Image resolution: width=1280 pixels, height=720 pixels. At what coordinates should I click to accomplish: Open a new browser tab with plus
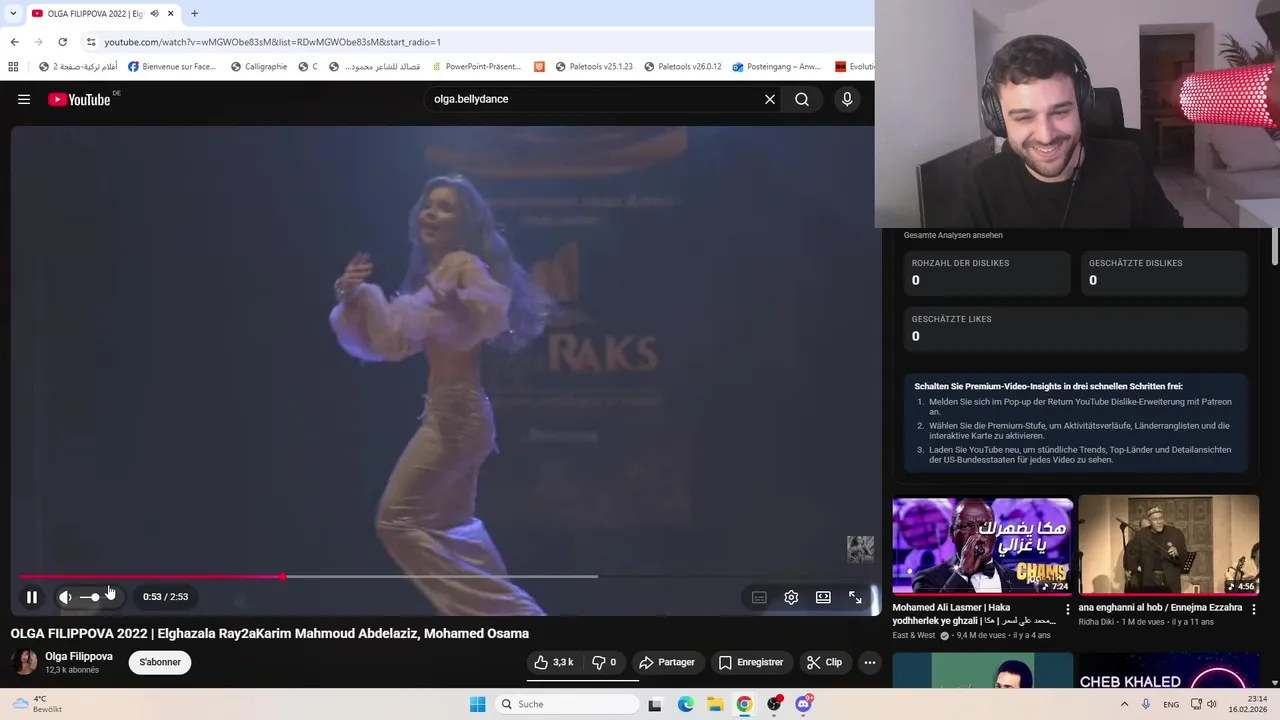coord(194,13)
